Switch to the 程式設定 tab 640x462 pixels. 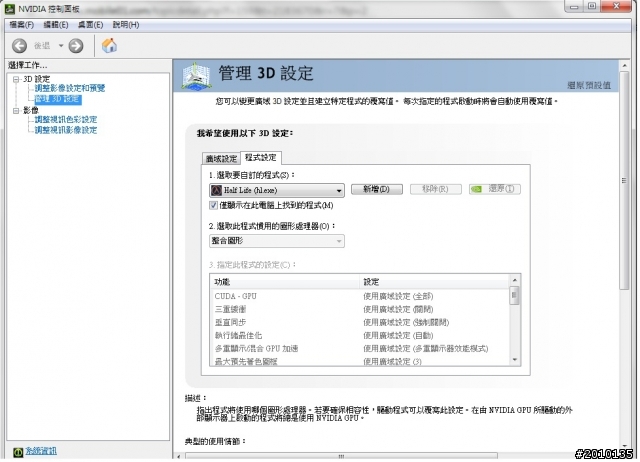261,158
